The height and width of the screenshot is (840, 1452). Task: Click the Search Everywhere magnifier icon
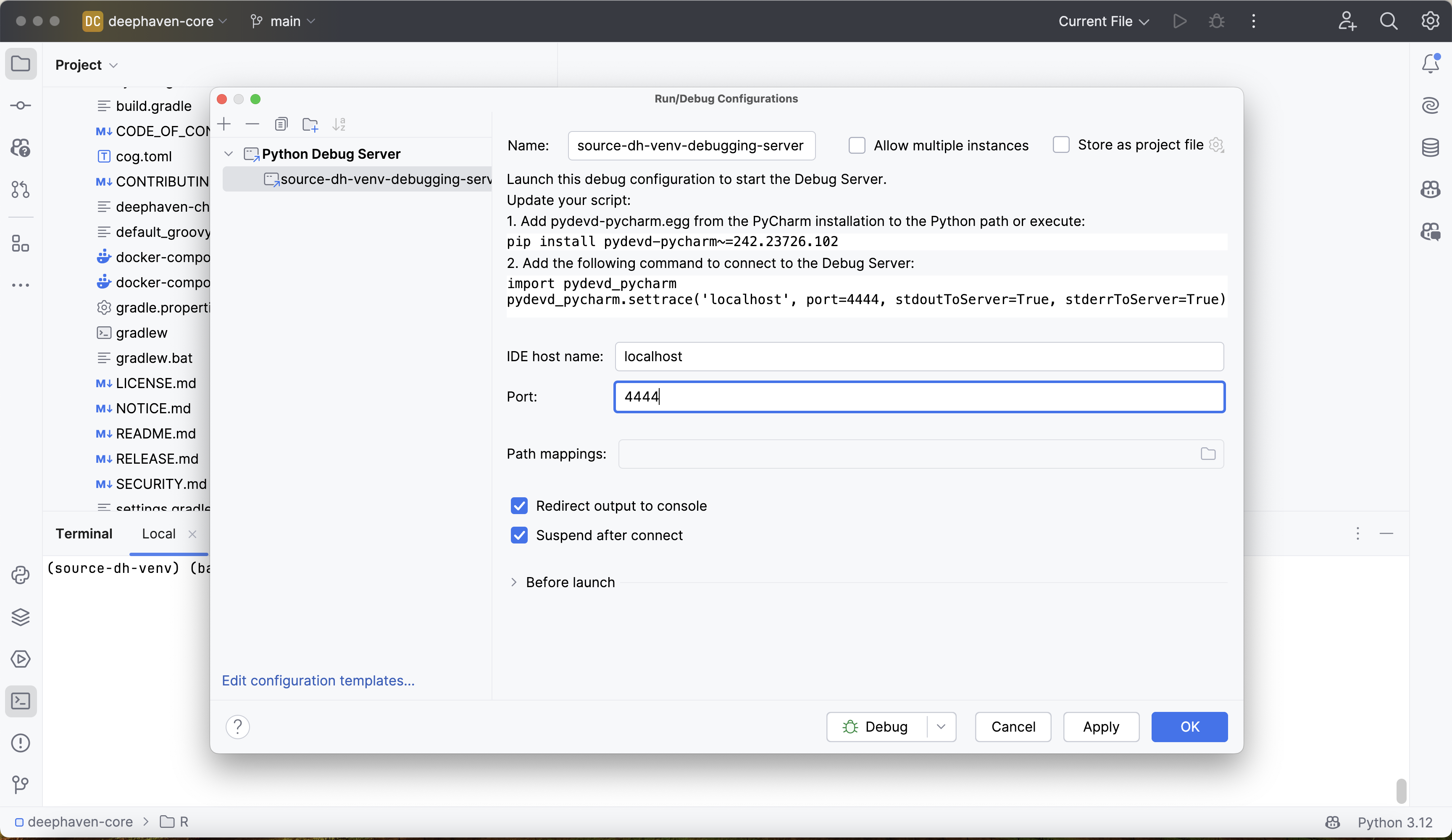coord(1389,21)
